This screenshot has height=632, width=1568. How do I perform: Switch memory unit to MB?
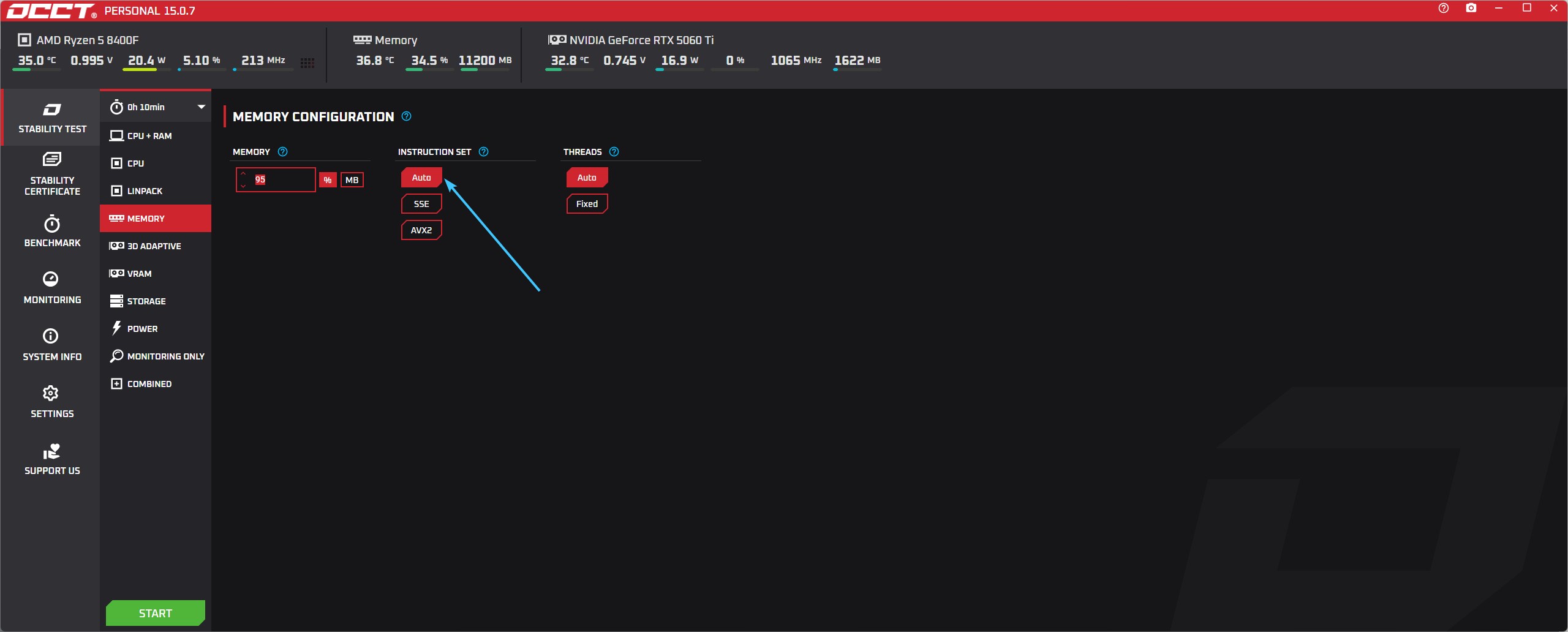352,180
